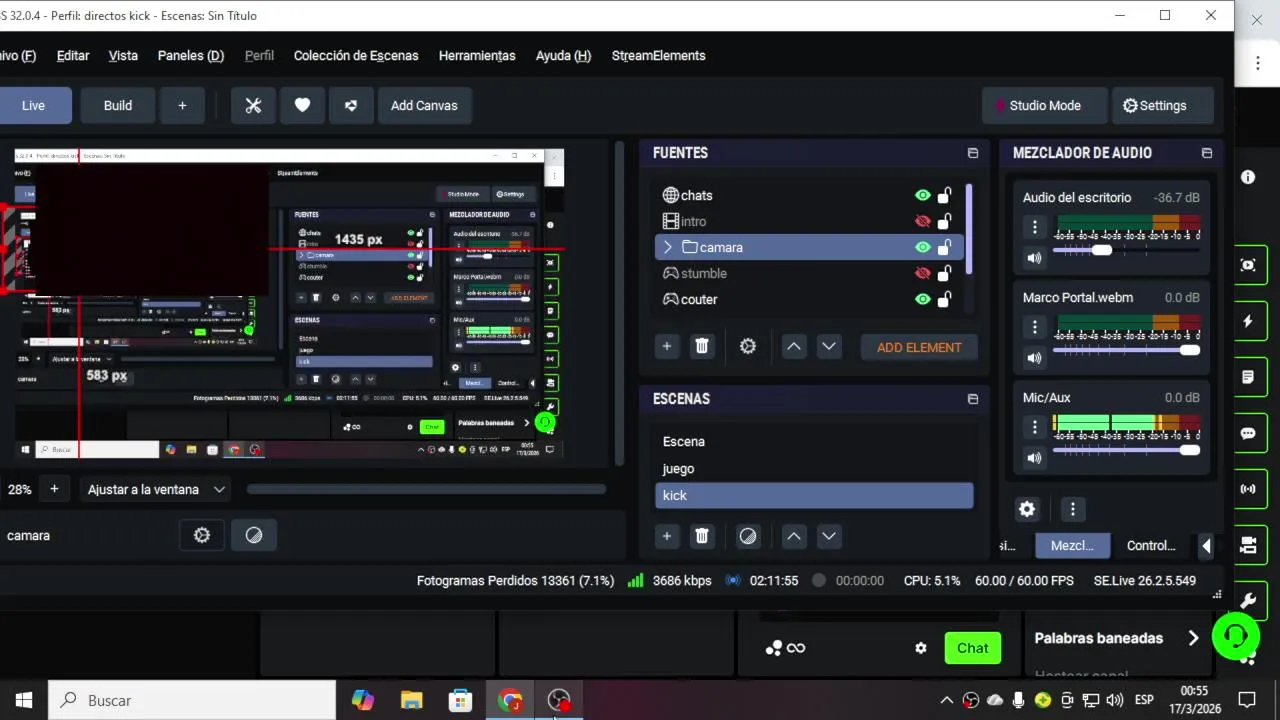Screen dimensions: 1280x720
Task: Add a new scene with plus icon in Escenas
Action: pyautogui.click(x=667, y=536)
